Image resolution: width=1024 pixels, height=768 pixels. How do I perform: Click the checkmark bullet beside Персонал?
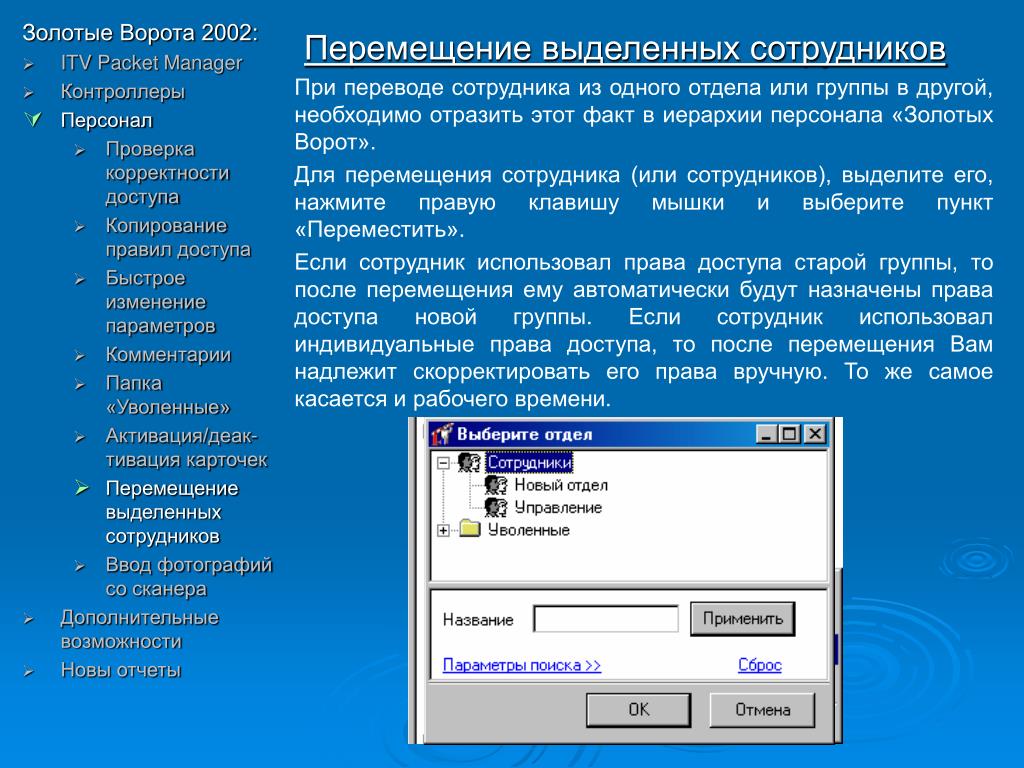(32, 120)
